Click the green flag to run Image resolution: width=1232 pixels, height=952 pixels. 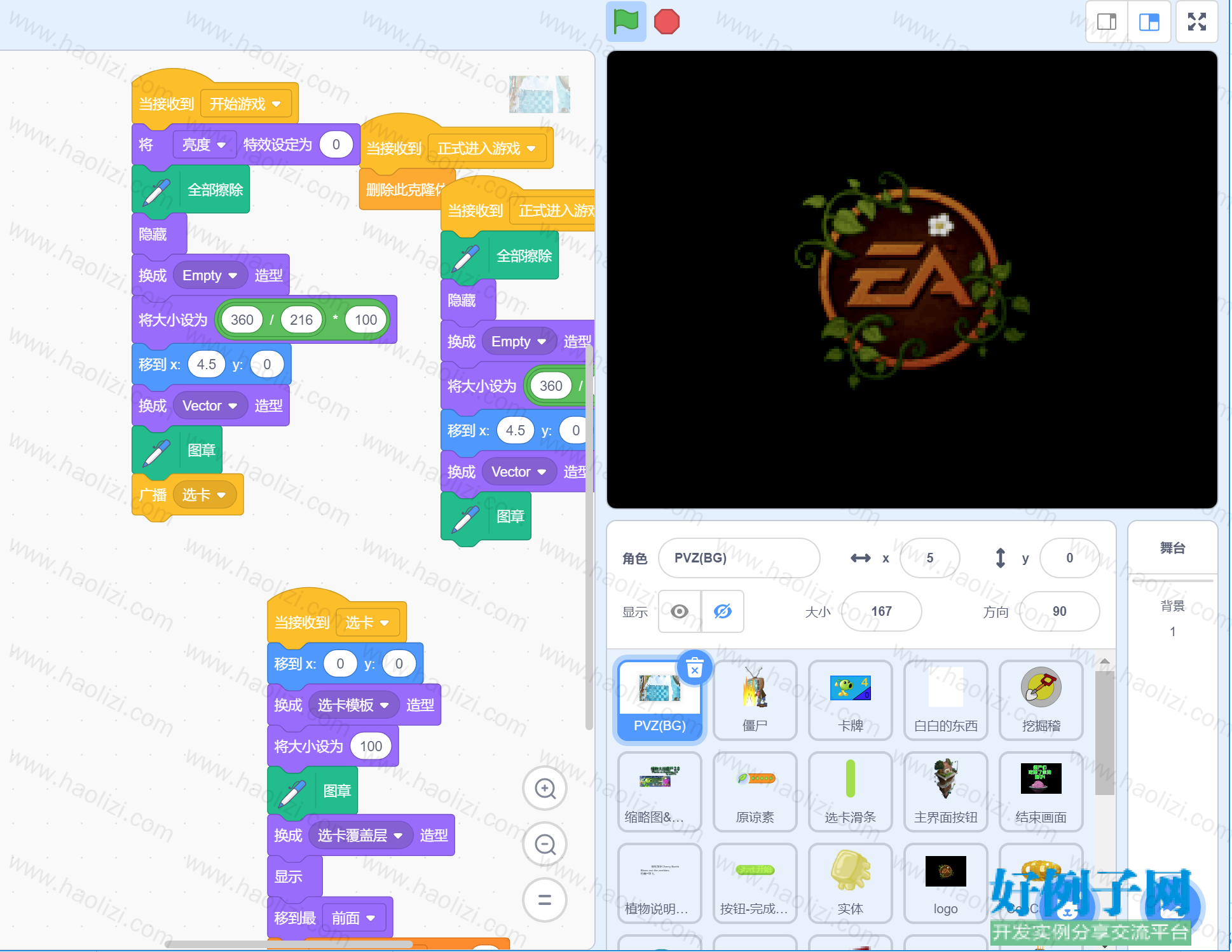click(x=626, y=22)
